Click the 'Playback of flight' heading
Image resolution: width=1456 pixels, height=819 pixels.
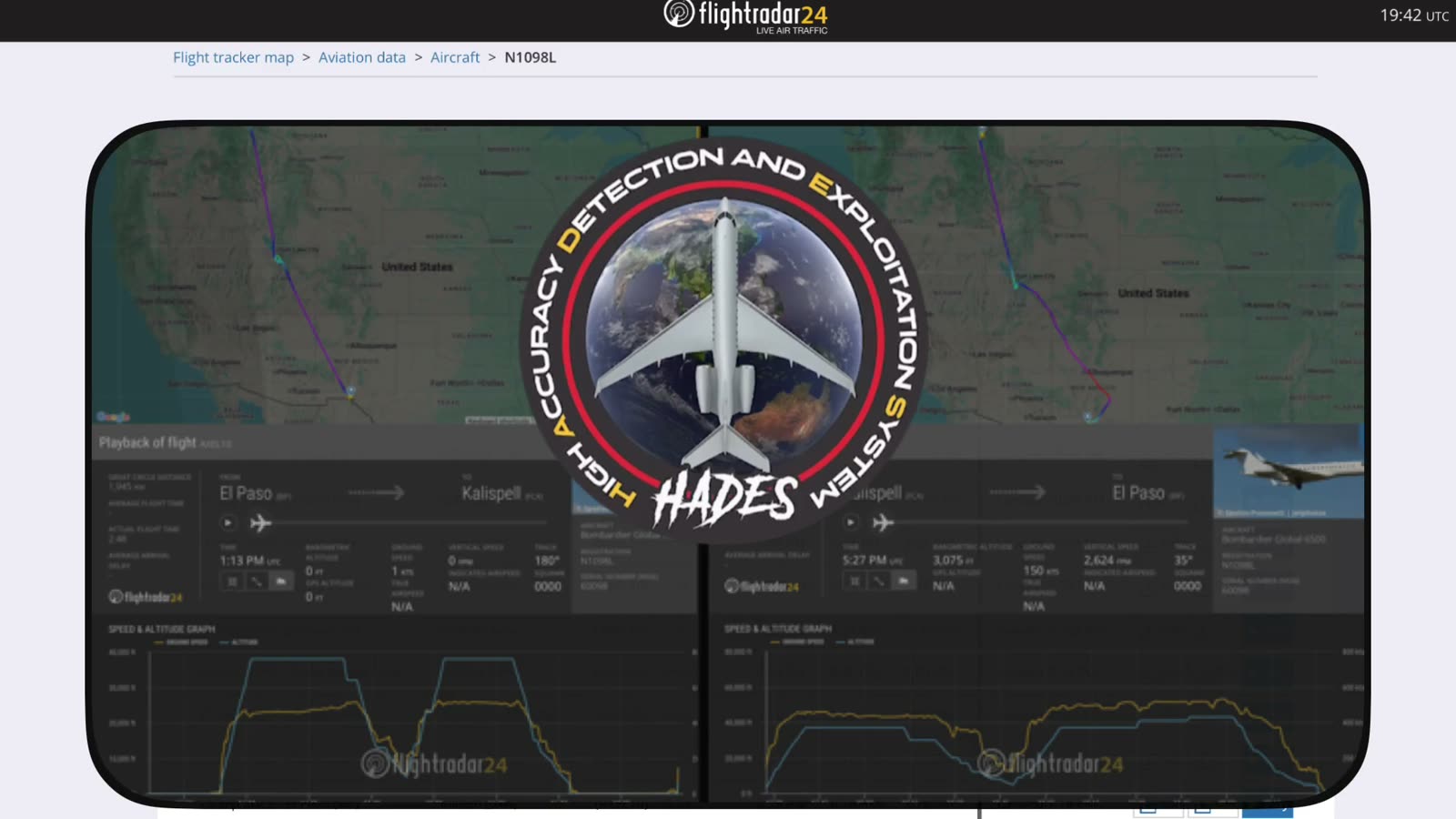(147, 442)
